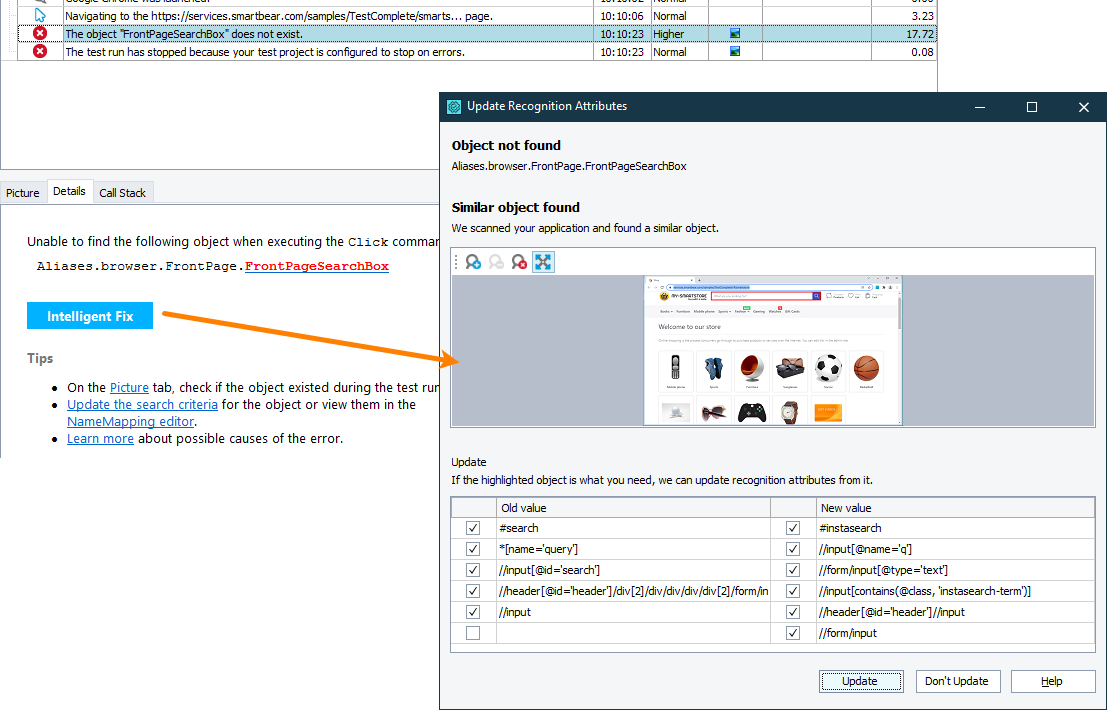Click the application screenshot preview thumbnail
Screen dimensions: 1107x710
coord(773,351)
